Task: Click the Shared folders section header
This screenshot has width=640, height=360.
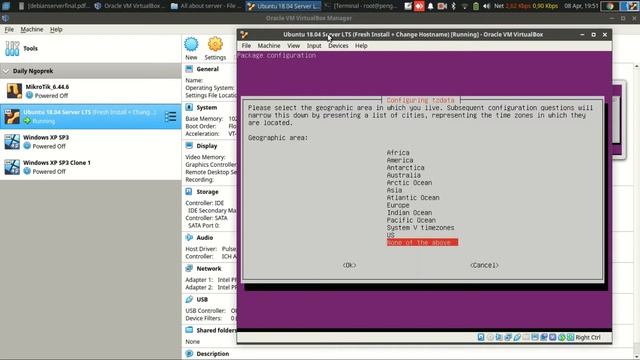Action: [216, 330]
